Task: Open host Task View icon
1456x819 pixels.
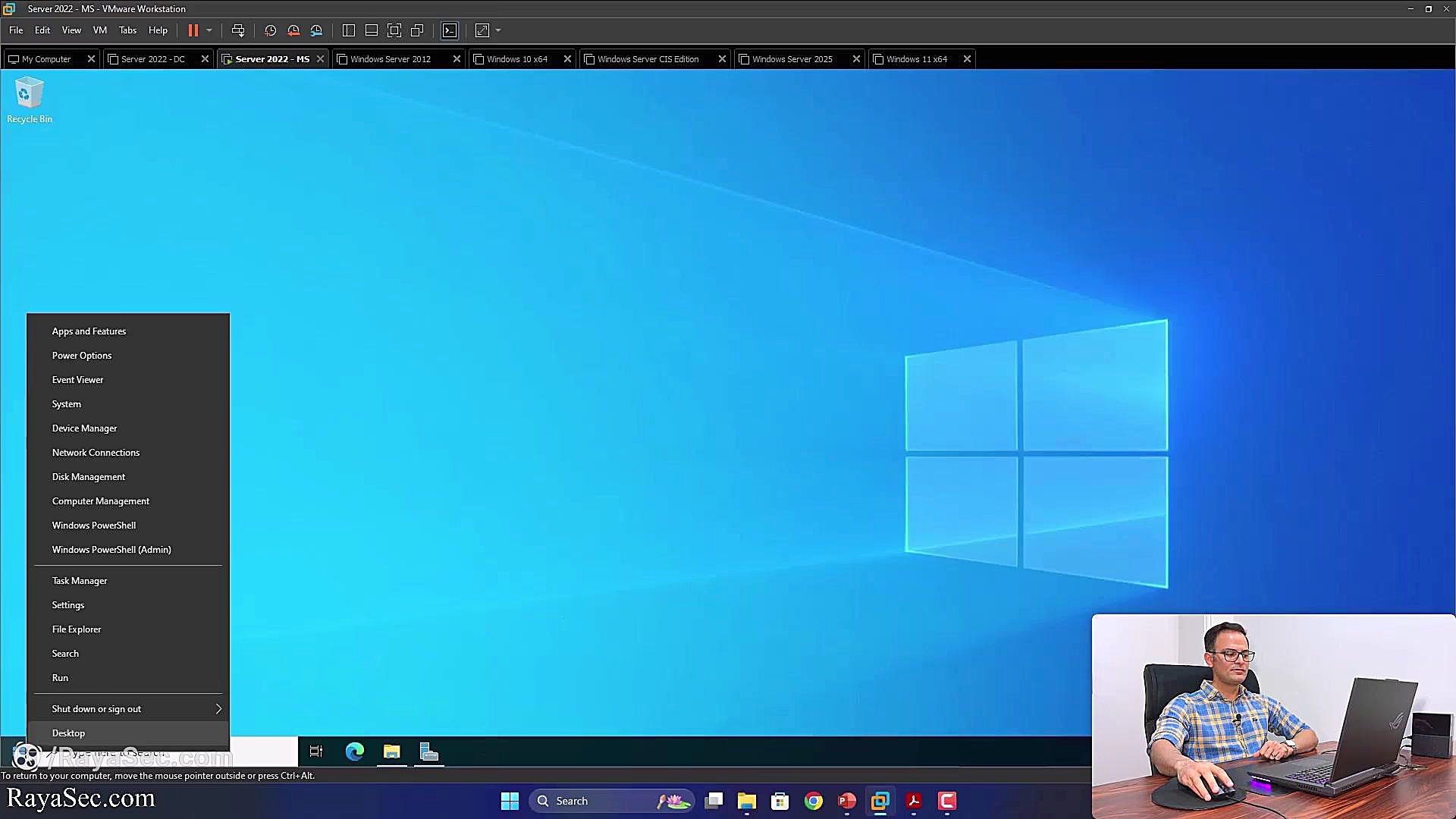Action: (x=714, y=801)
